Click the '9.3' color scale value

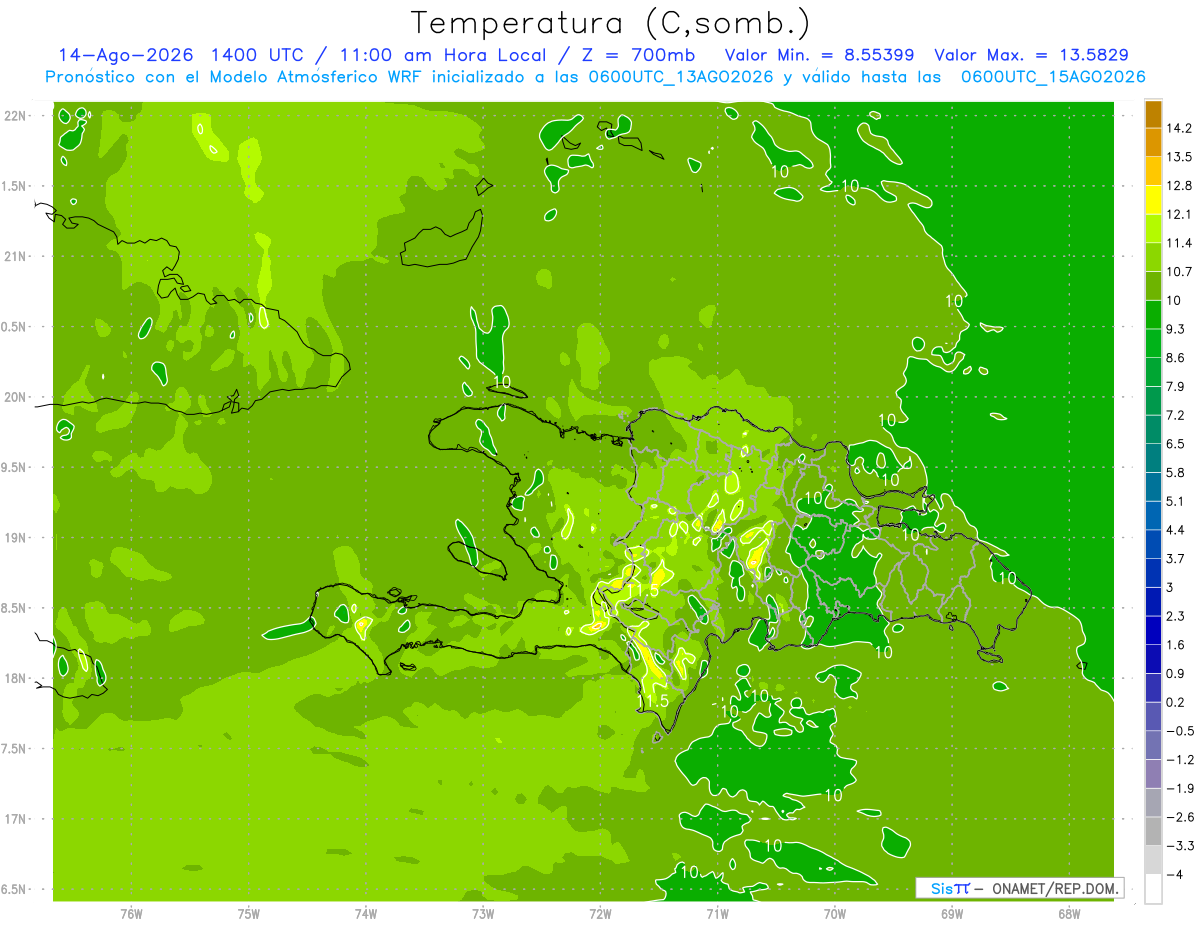(x=1176, y=329)
